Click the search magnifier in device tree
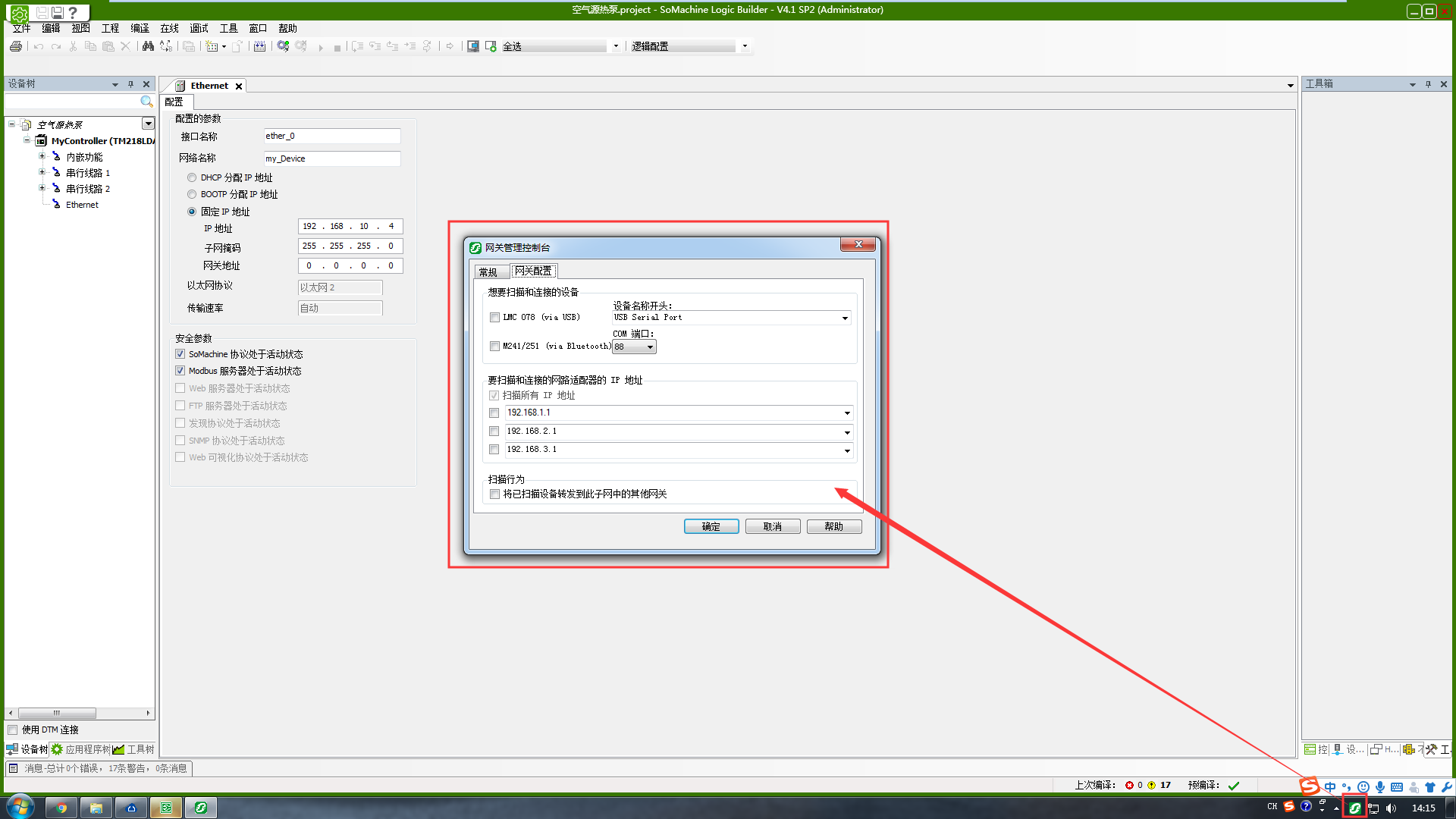1456x819 pixels. (146, 102)
